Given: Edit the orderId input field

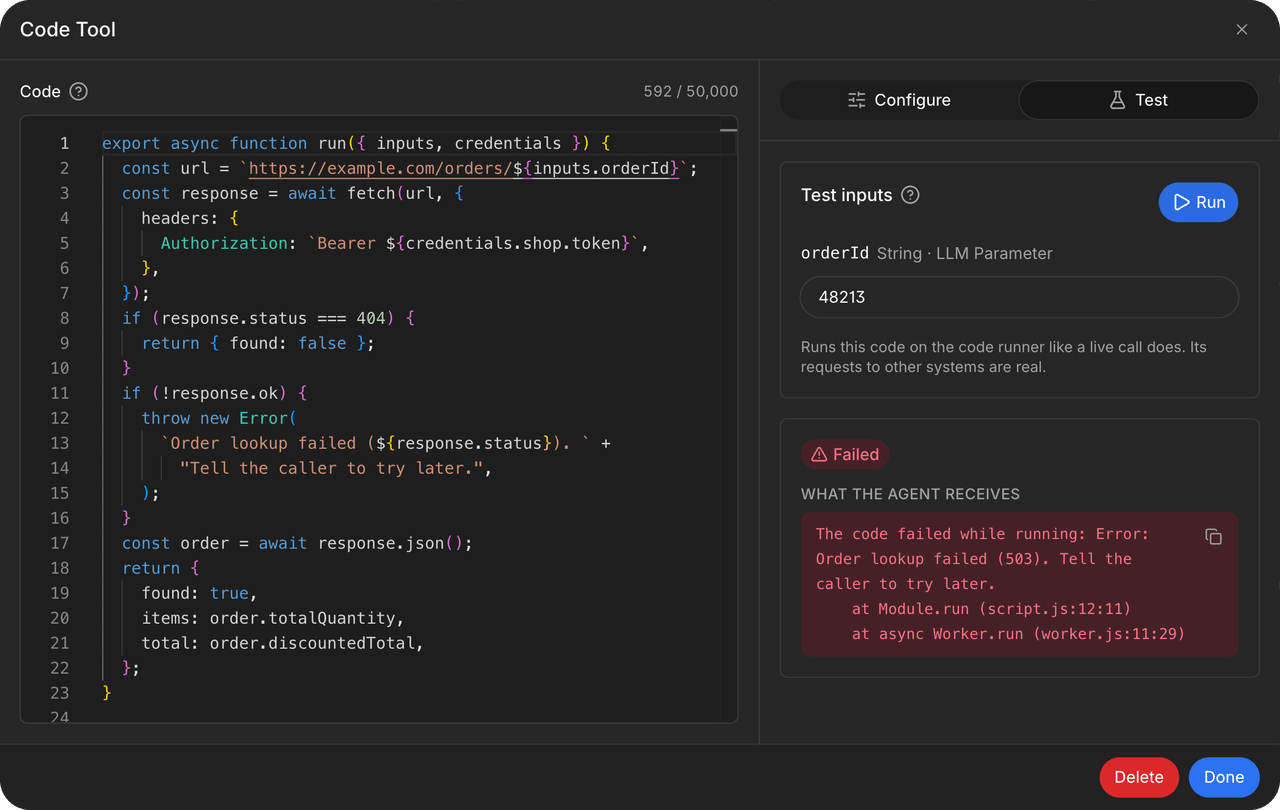Looking at the screenshot, I should click(1019, 297).
